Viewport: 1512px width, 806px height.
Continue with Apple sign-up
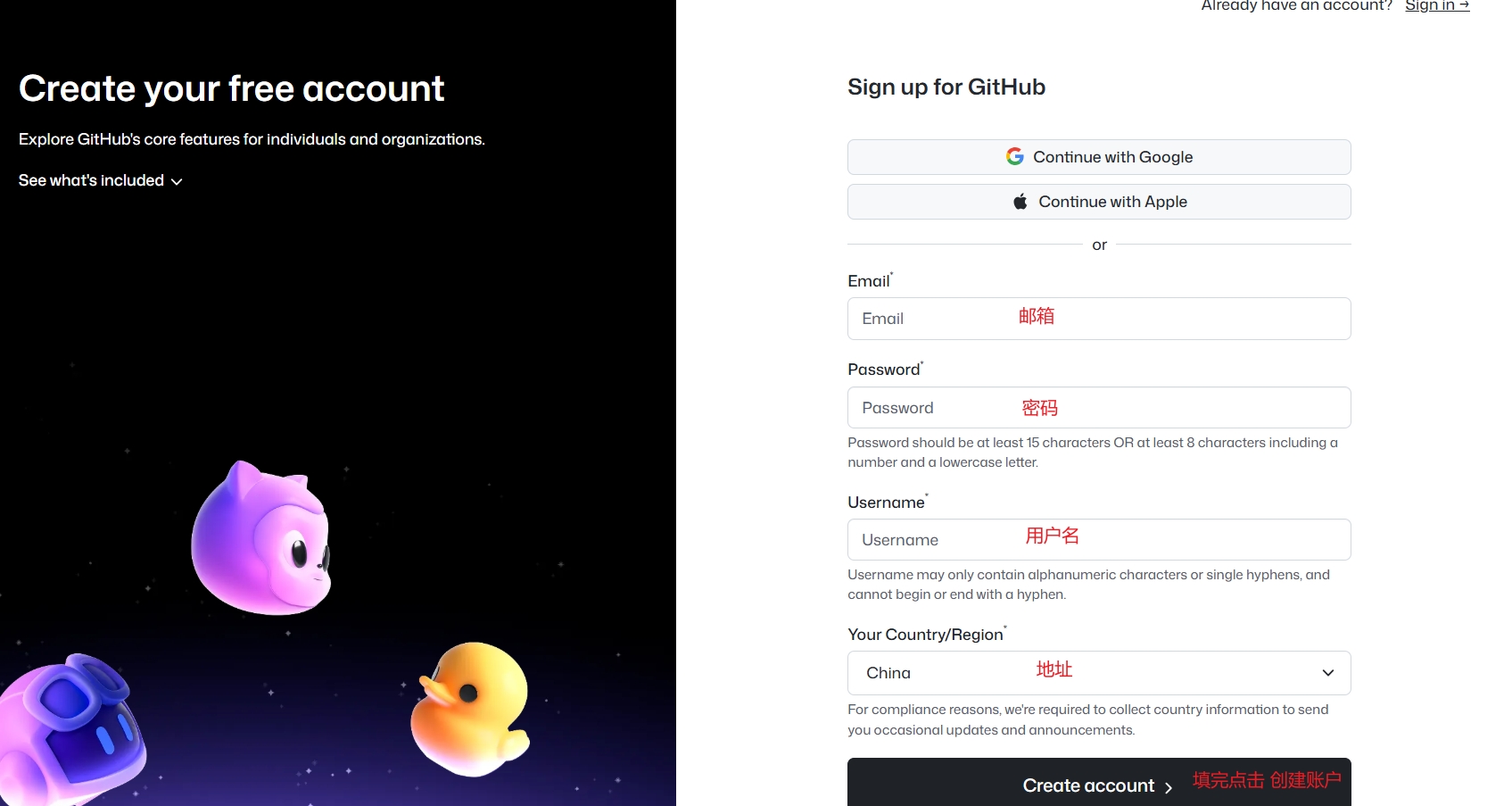click(x=1098, y=202)
